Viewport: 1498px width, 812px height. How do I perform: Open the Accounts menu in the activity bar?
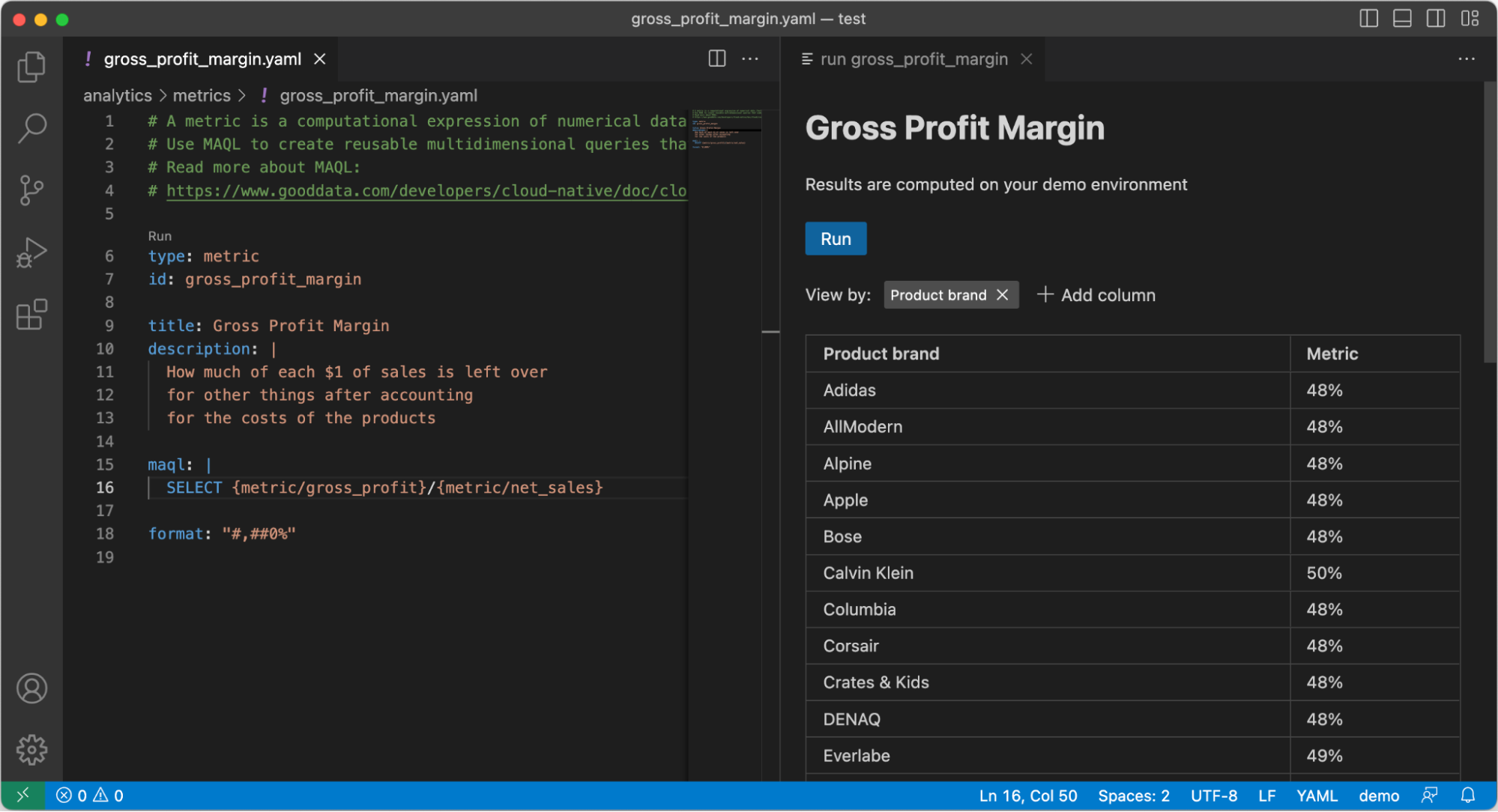(x=31, y=688)
